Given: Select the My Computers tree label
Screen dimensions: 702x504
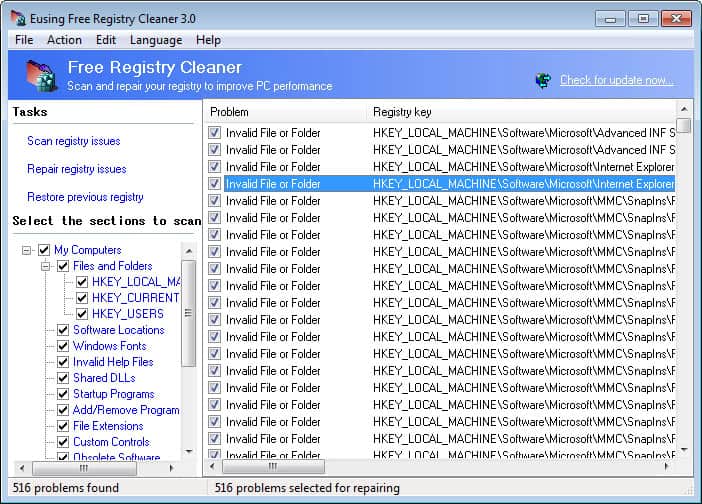Looking at the screenshot, I should (88, 250).
